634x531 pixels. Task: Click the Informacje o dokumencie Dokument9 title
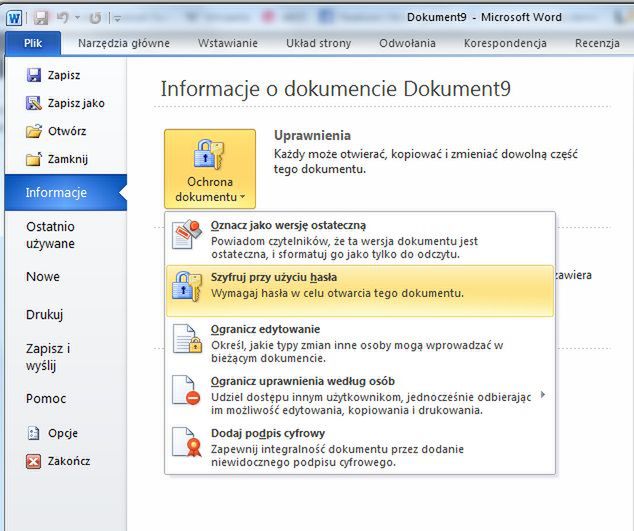coord(336,89)
